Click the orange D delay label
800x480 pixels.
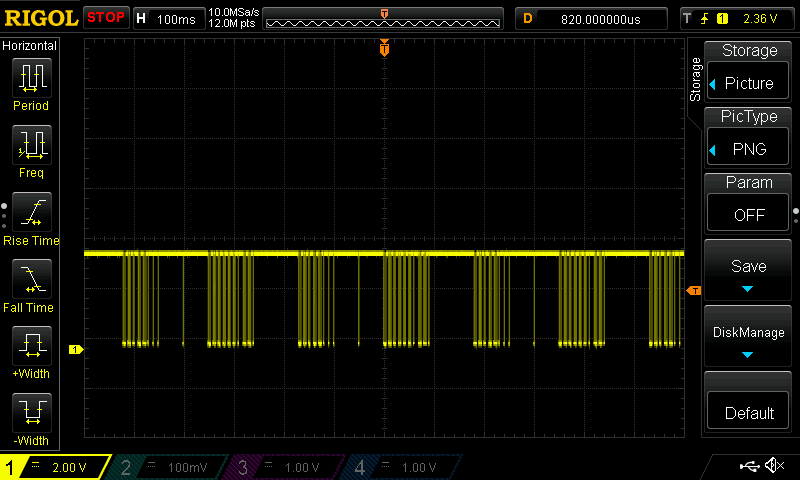coord(528,19)
